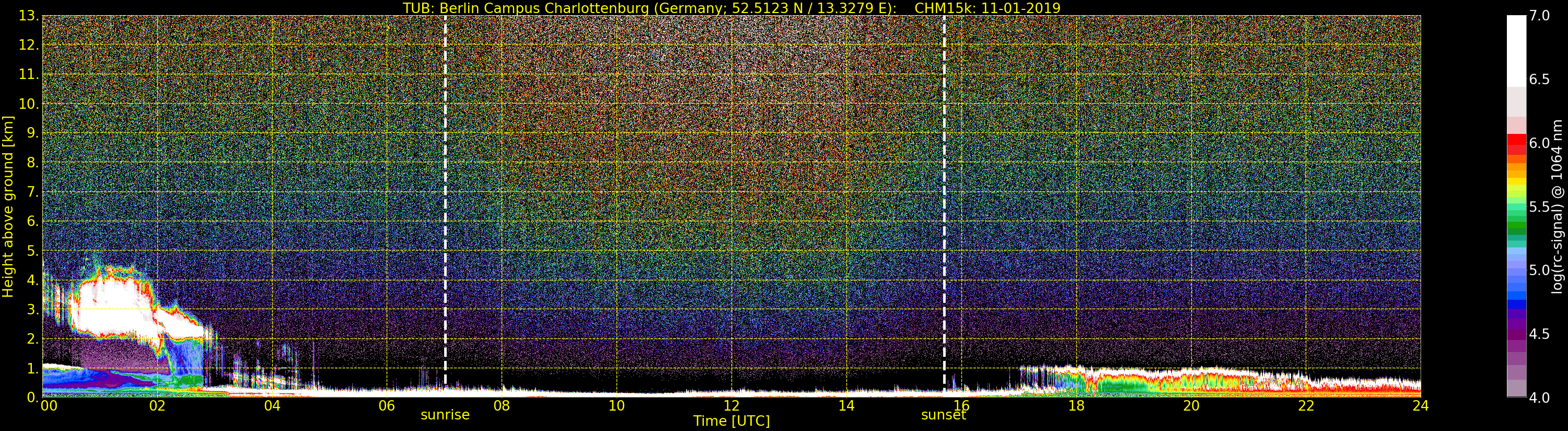The width and height of the screenshot is (1568, 431).
Task: Click time axis tick '22'
Action: (x=1306, y=405)
